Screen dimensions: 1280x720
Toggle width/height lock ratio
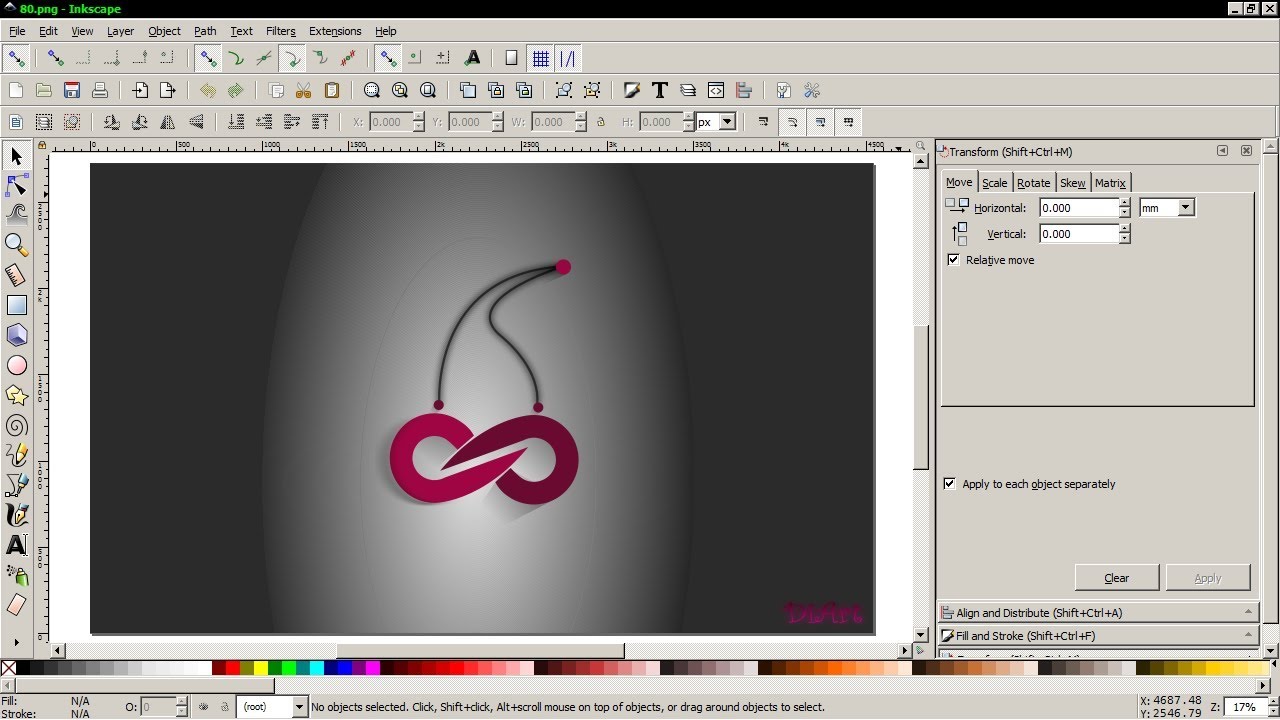point(601,122)
